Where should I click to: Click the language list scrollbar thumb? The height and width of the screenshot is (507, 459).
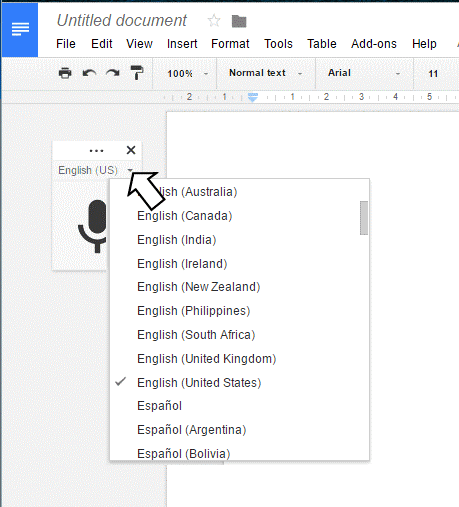[x=364, y=218]
